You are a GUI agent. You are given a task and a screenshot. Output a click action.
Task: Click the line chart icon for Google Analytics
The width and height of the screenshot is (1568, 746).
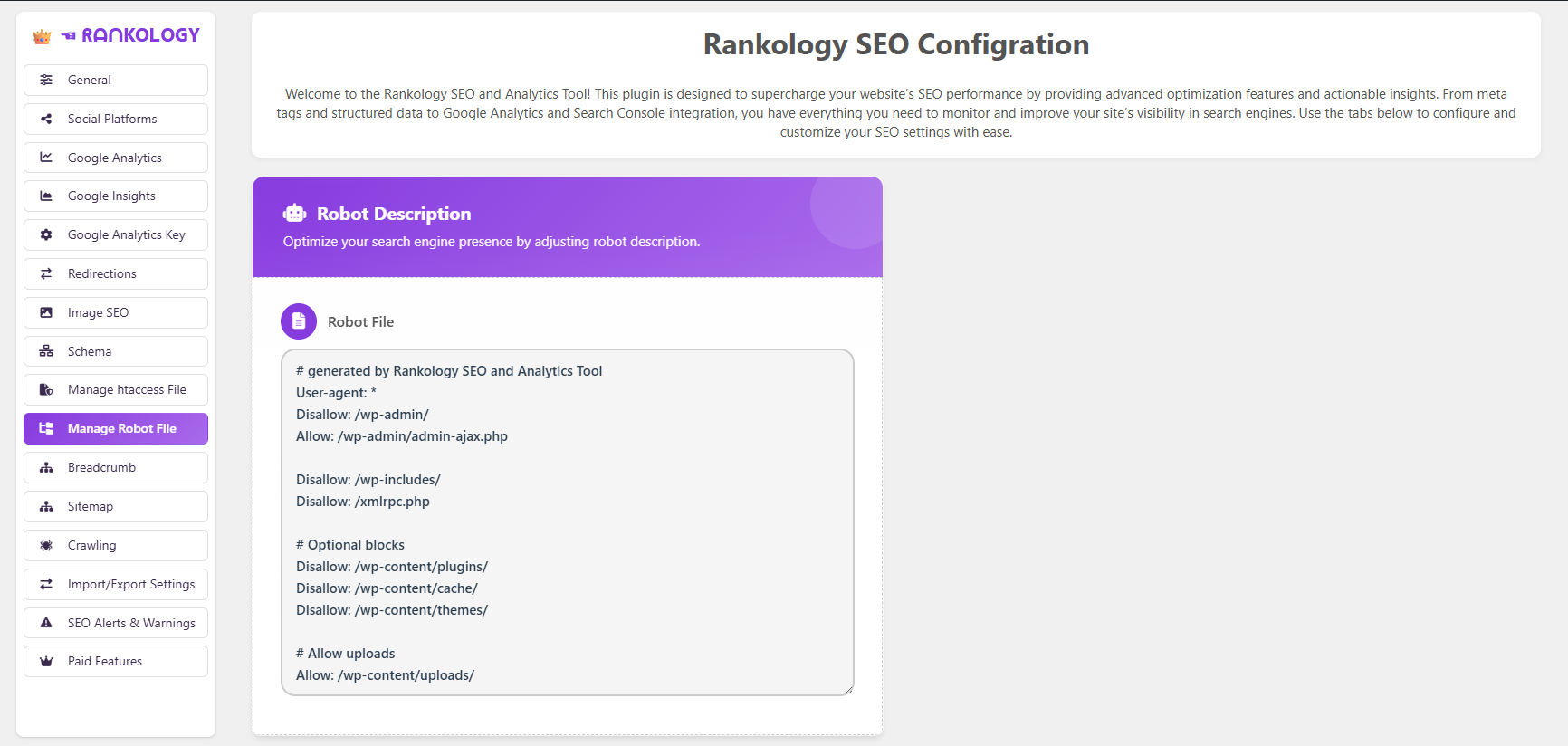46,158
